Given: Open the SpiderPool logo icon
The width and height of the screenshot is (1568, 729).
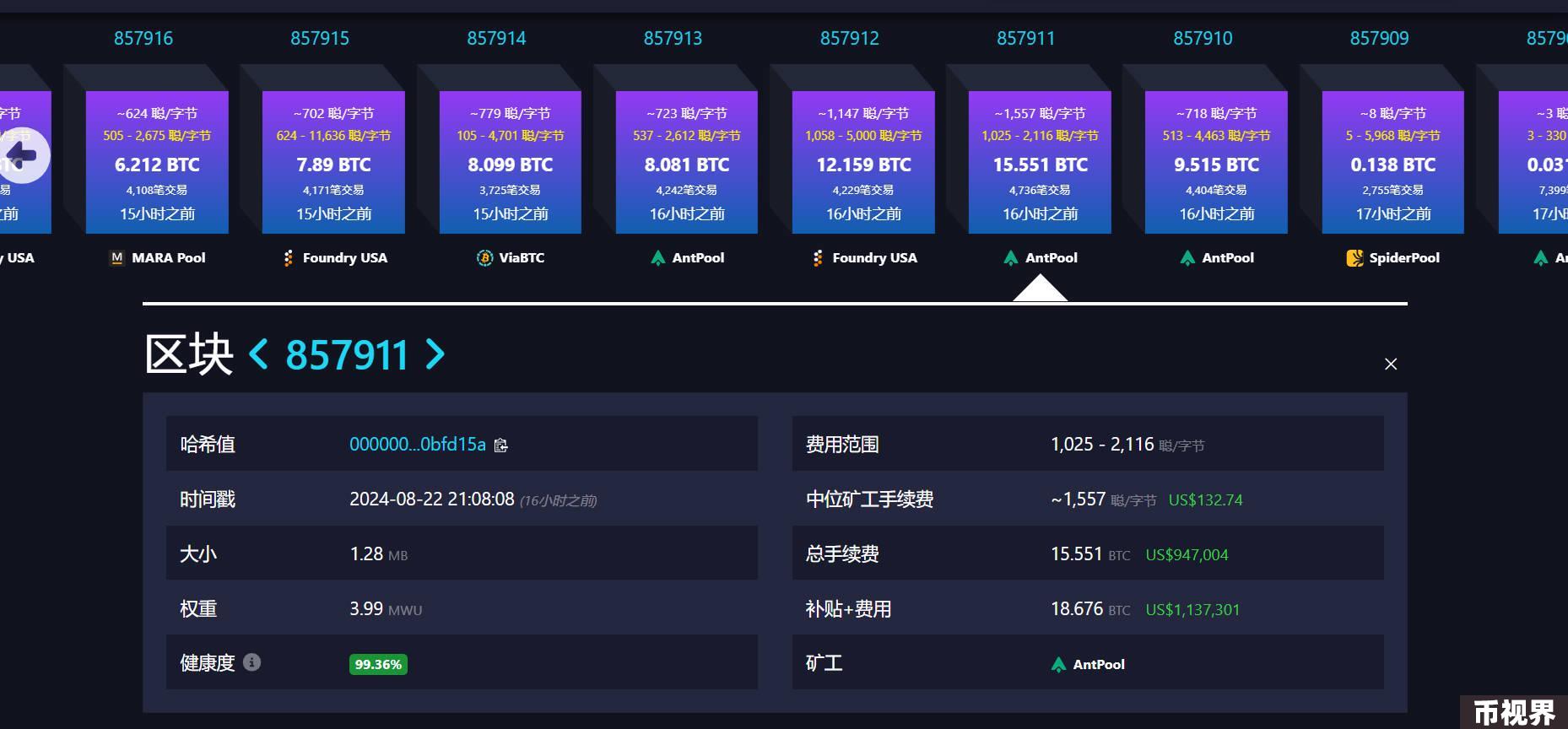Looking at the screenshot, I should click(1354, 257).
